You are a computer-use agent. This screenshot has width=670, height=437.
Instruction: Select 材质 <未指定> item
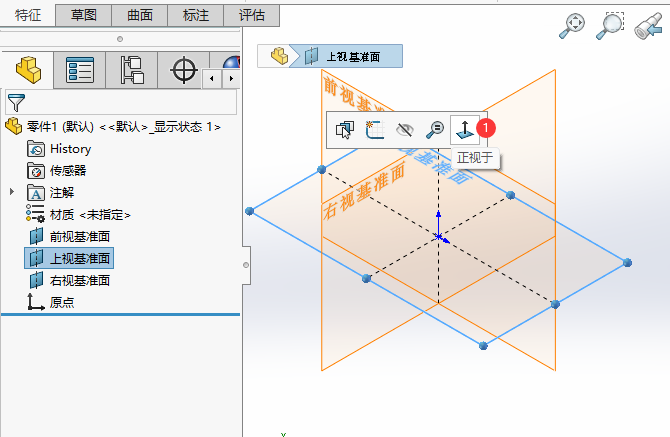[78, 214]
